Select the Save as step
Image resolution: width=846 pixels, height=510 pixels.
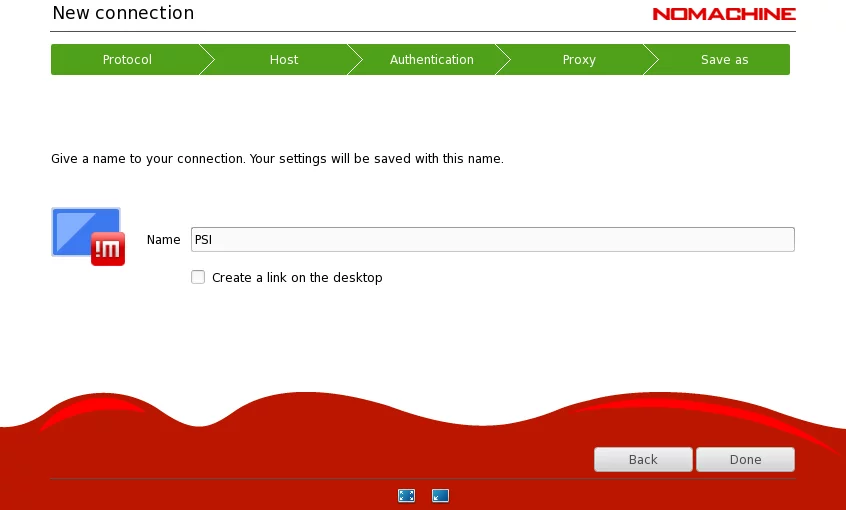pos(724,60)
